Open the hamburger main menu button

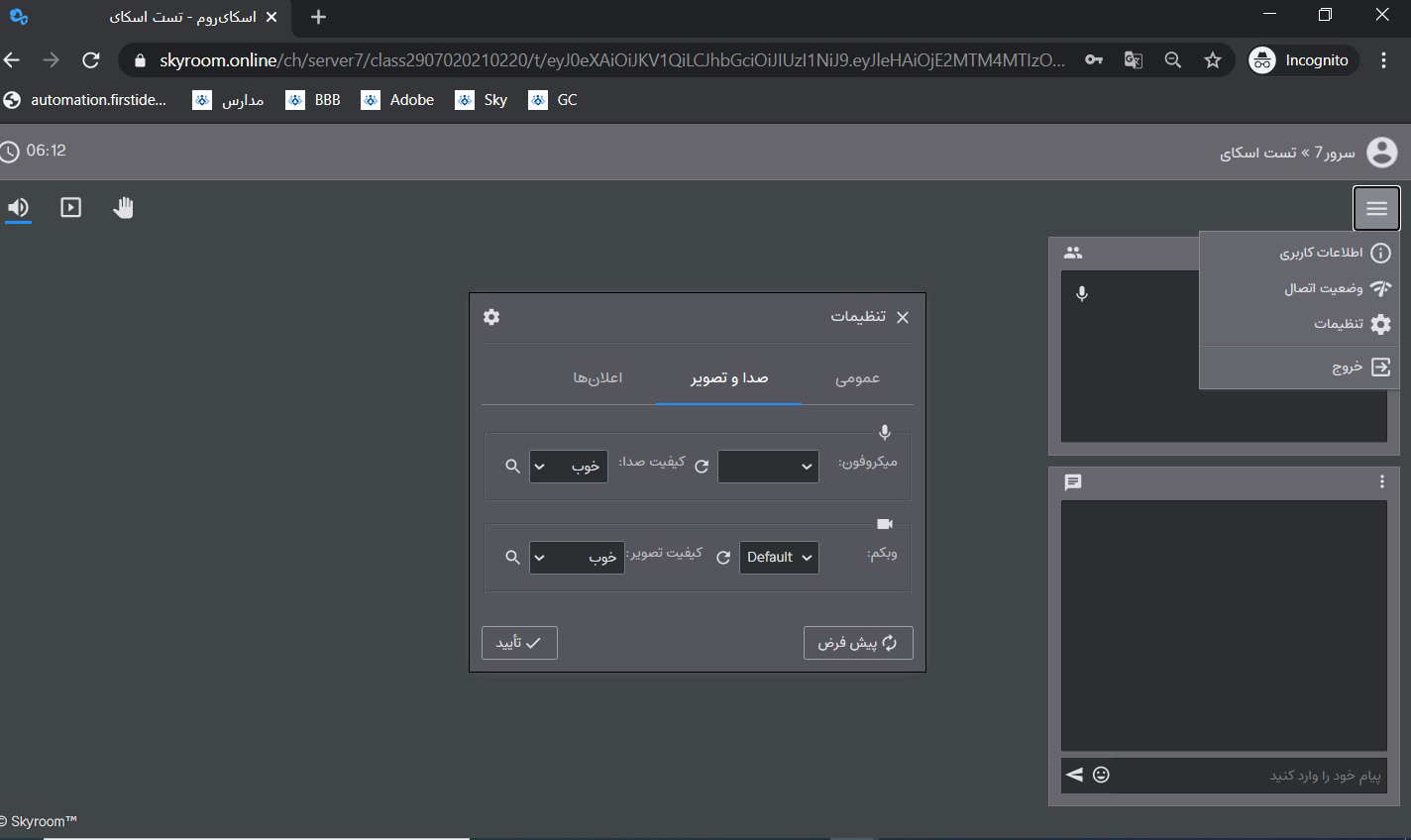coord(1376,208)
